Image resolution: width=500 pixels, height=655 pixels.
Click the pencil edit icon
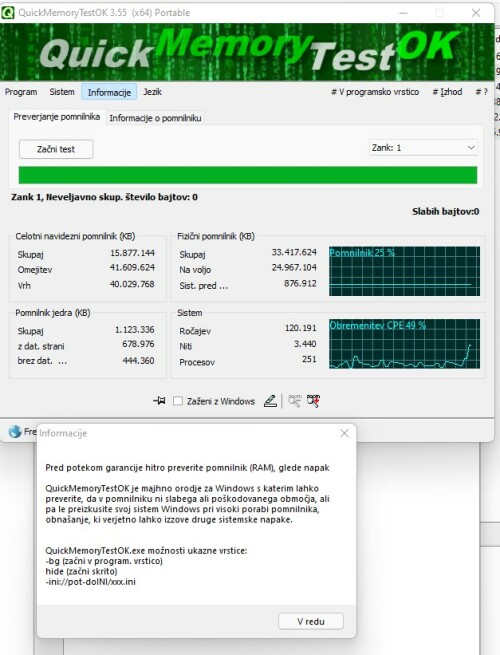(270, 401)
